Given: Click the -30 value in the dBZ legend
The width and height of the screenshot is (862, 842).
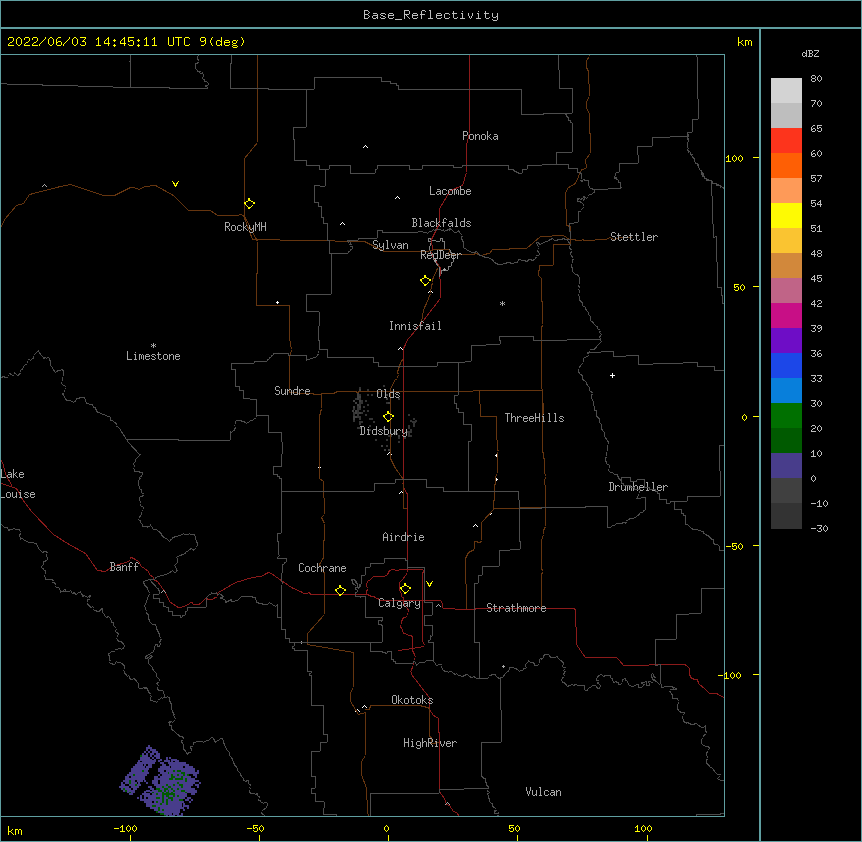Looking at the screenshot, I should pos(819,529).
